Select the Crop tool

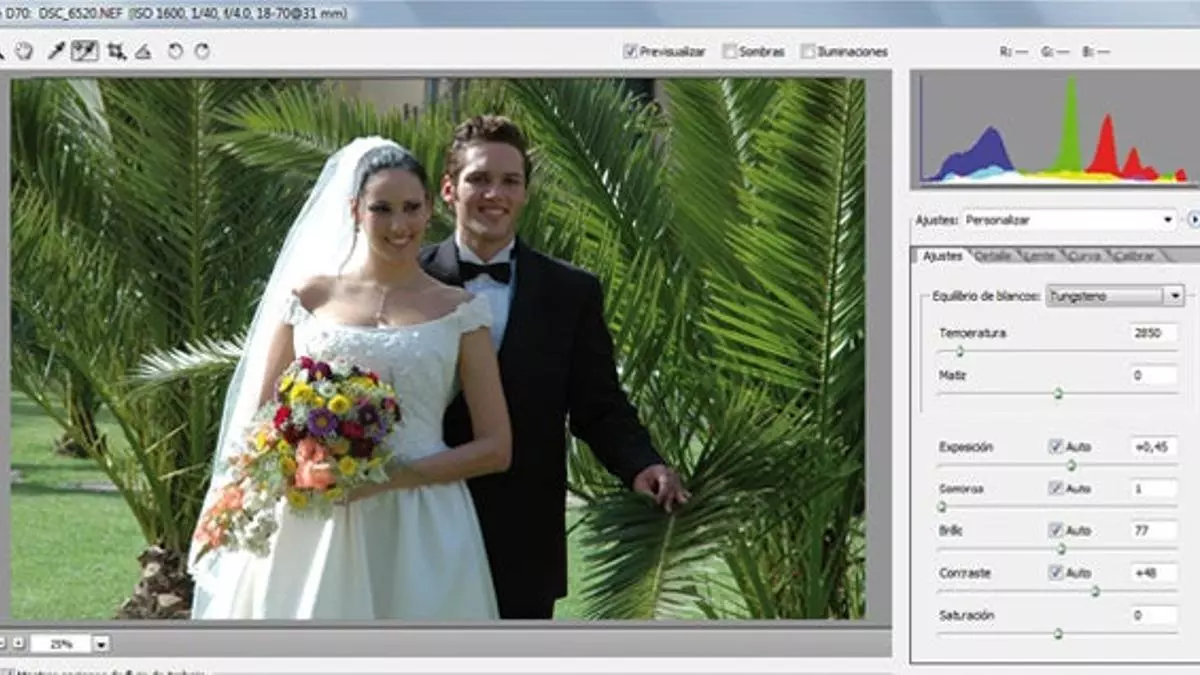116,51
